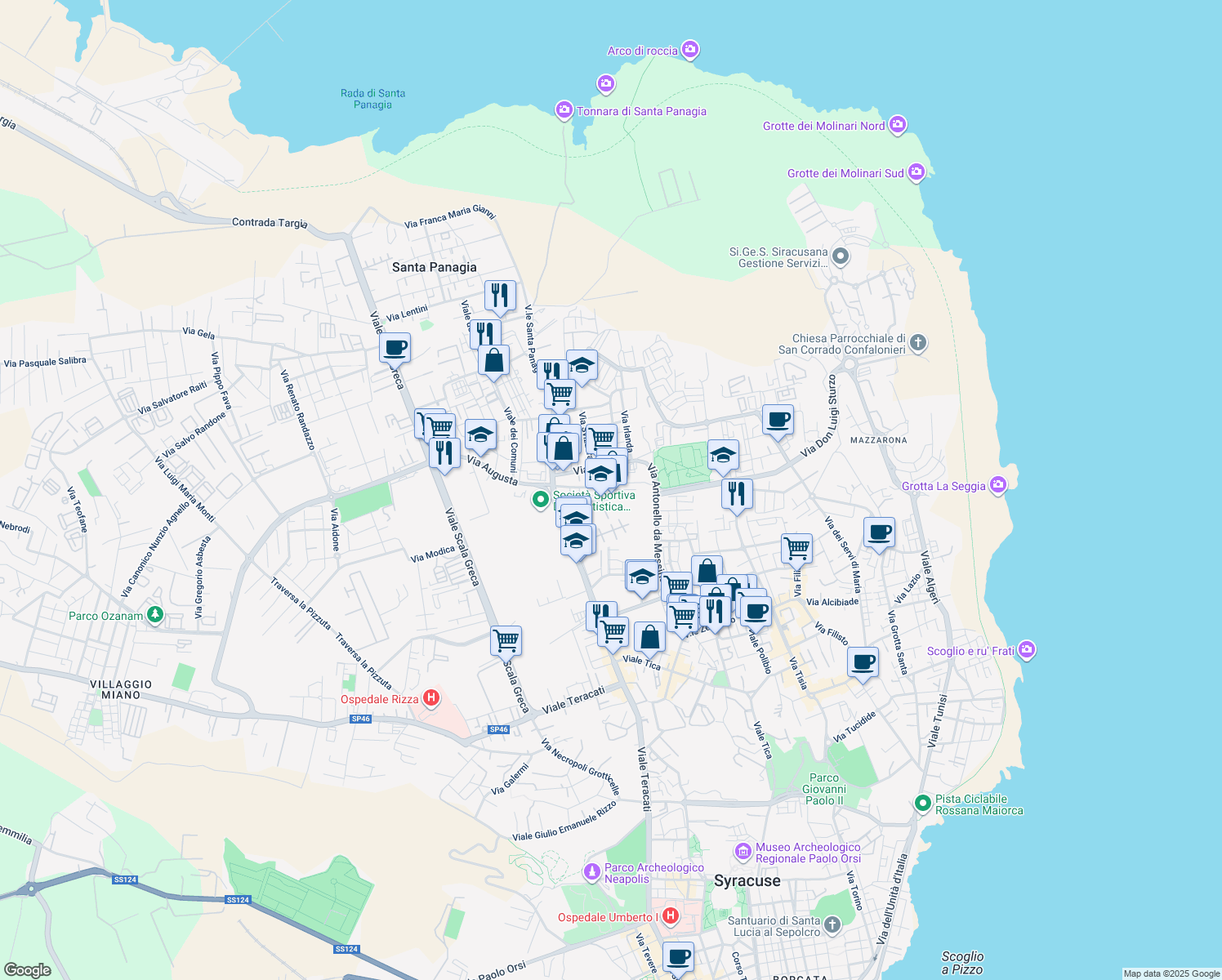Click the Syracuse city name label
Viewport: 1222px width, 980px height.
coord(747,880)
